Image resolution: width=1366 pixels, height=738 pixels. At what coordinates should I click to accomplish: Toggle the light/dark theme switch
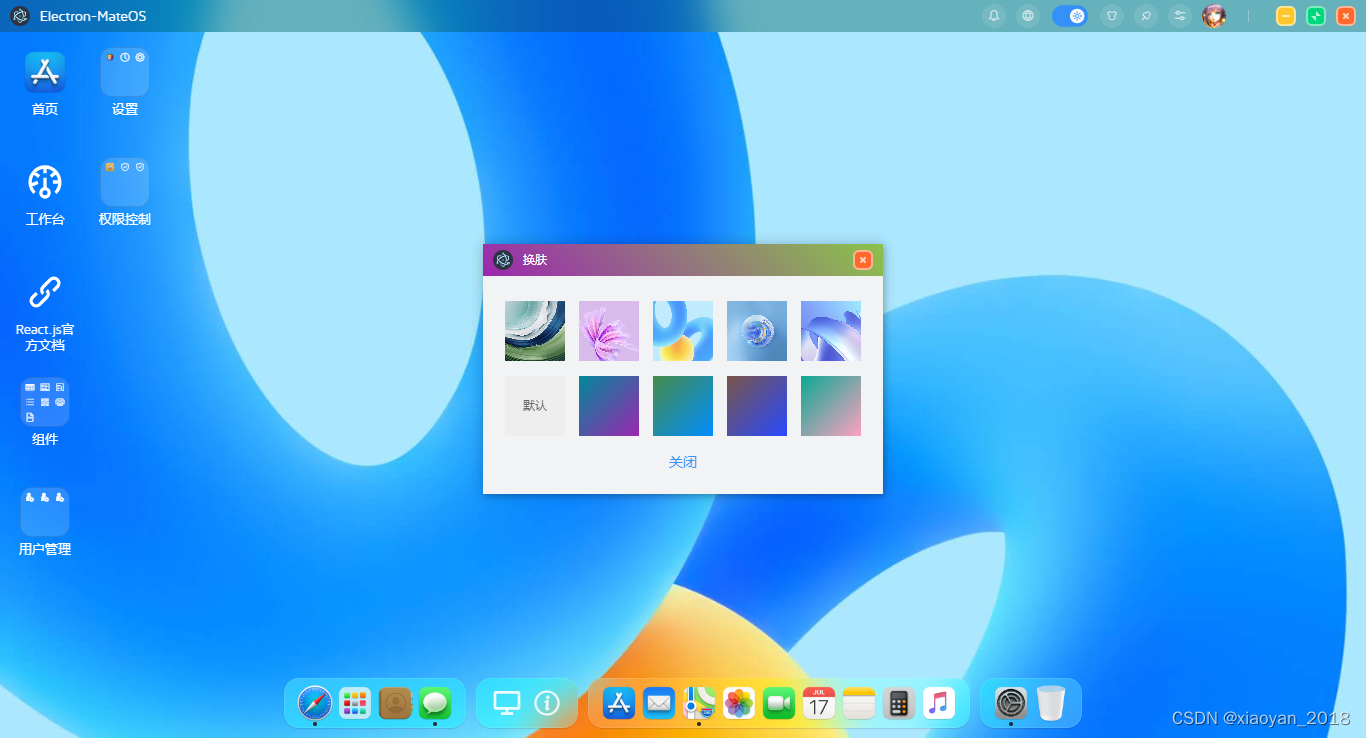click(x=1070, y=16)
